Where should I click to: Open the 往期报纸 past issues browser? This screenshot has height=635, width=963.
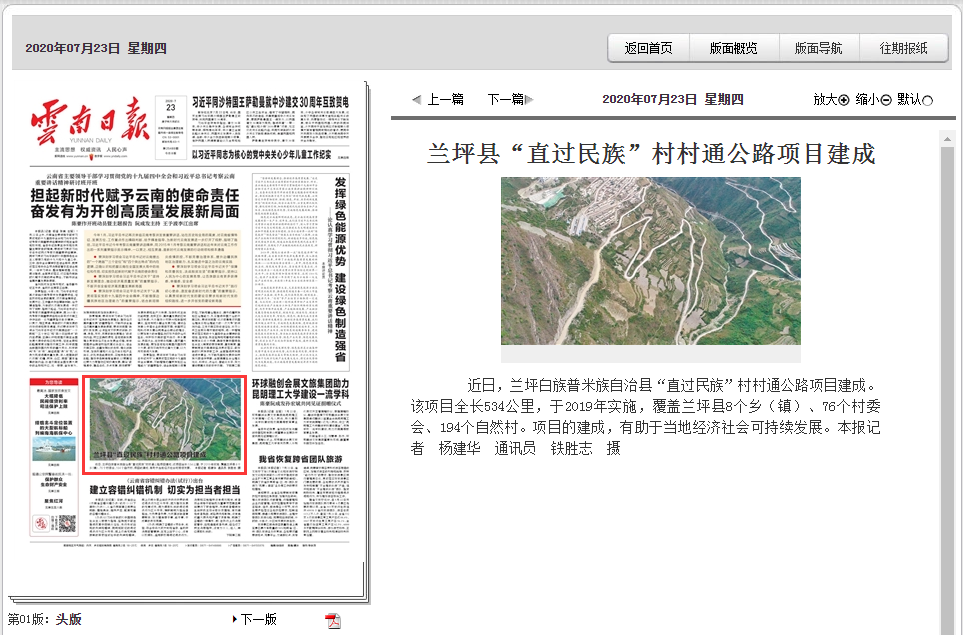click(x=905, y=47)
